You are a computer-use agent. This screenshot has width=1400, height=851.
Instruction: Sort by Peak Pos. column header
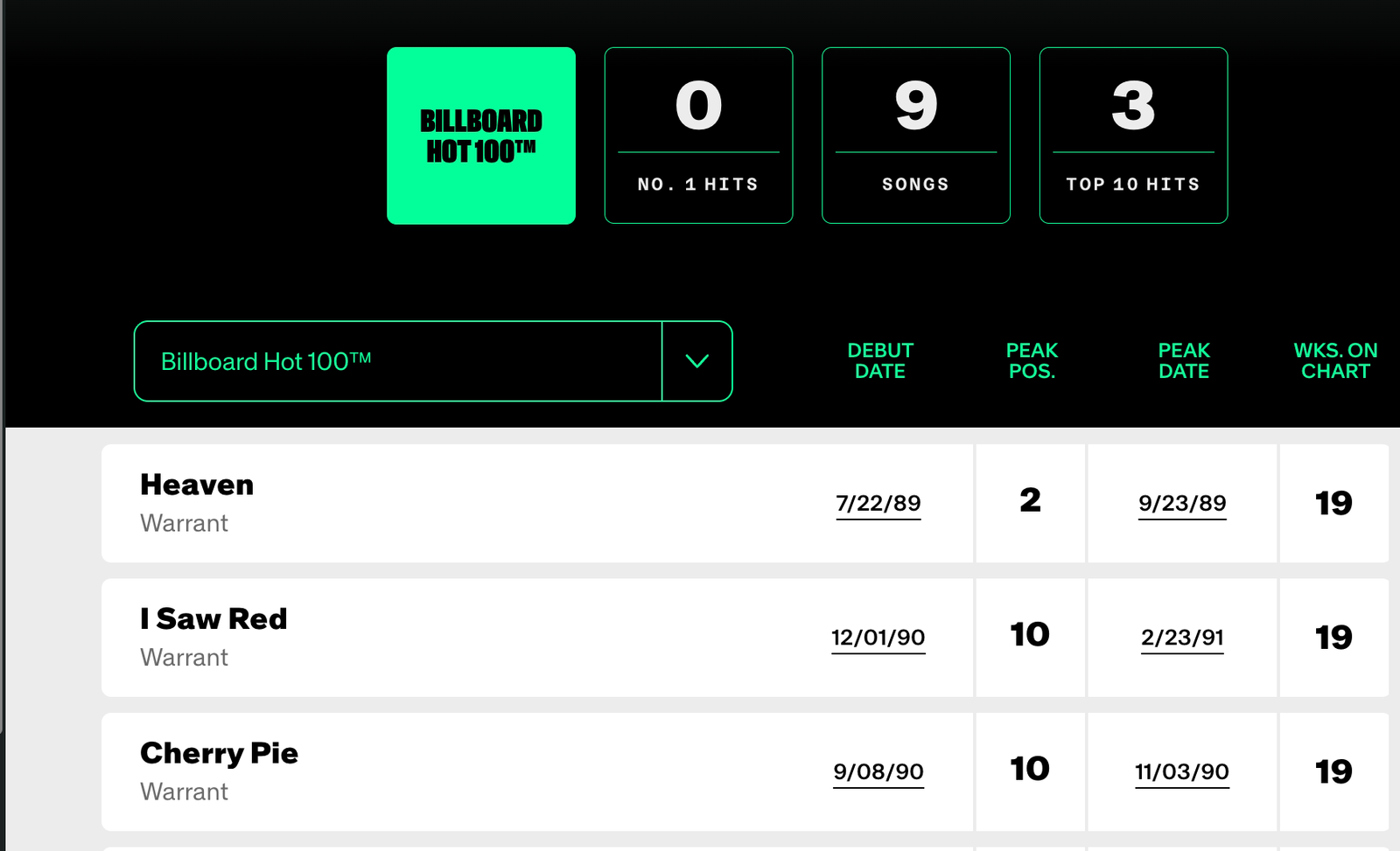click(x=1032, y=360)
